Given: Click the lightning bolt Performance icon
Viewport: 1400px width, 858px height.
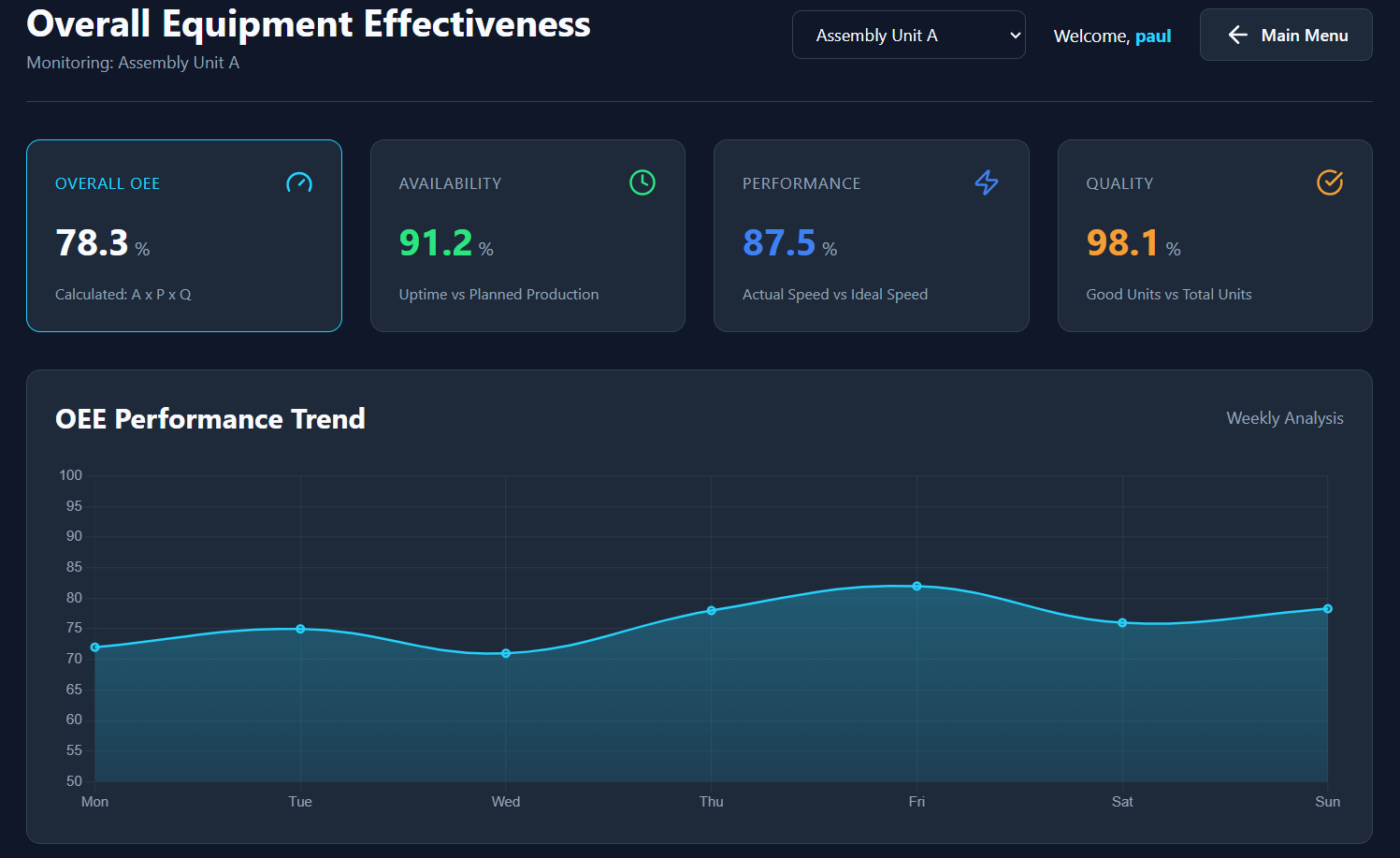Looking at the screenshot, I should [987, 182].
